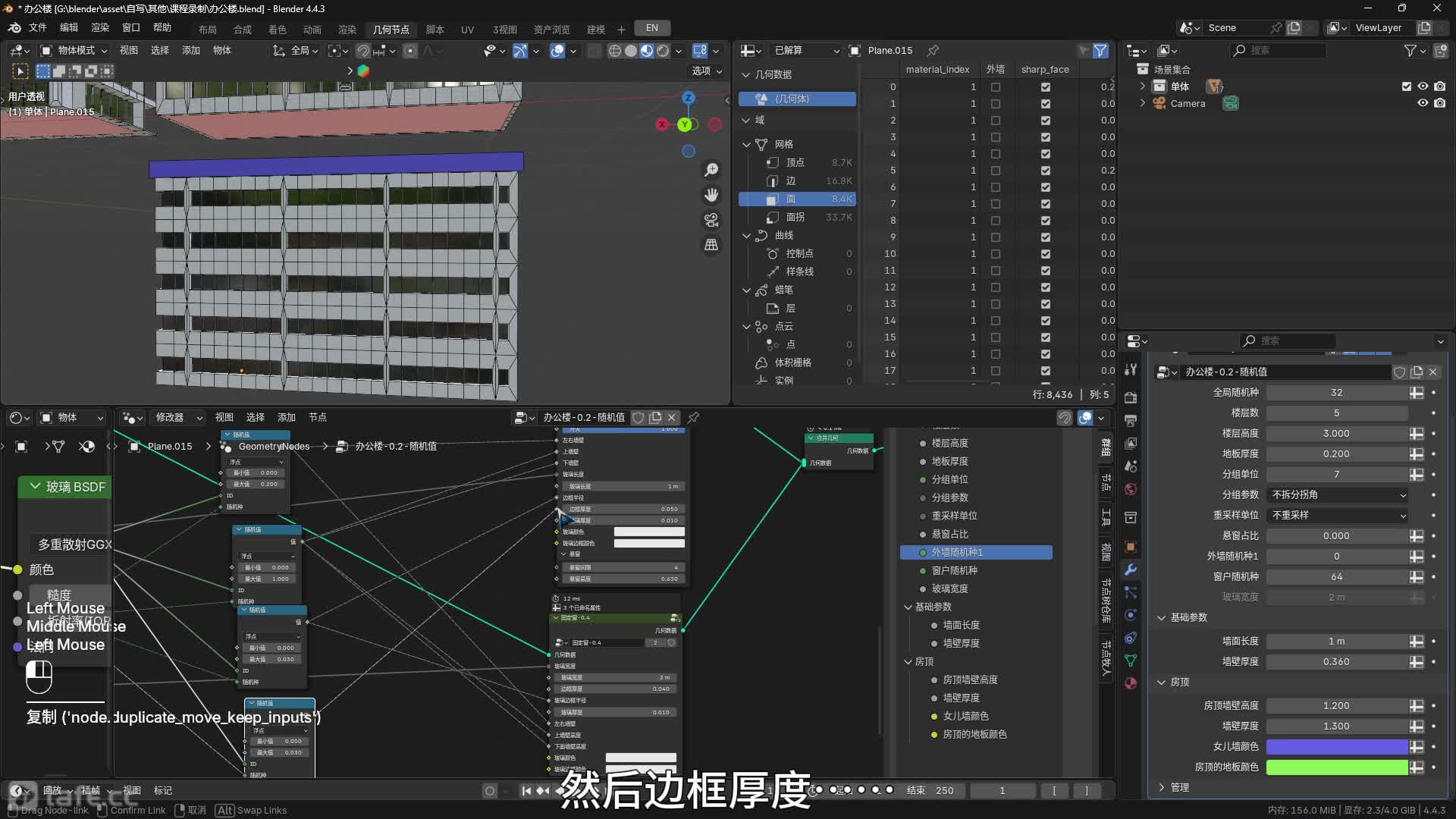This screenshot has height=819, width=1456.
Task: Open the 文件 menu
Action: [x=38, y=28]
